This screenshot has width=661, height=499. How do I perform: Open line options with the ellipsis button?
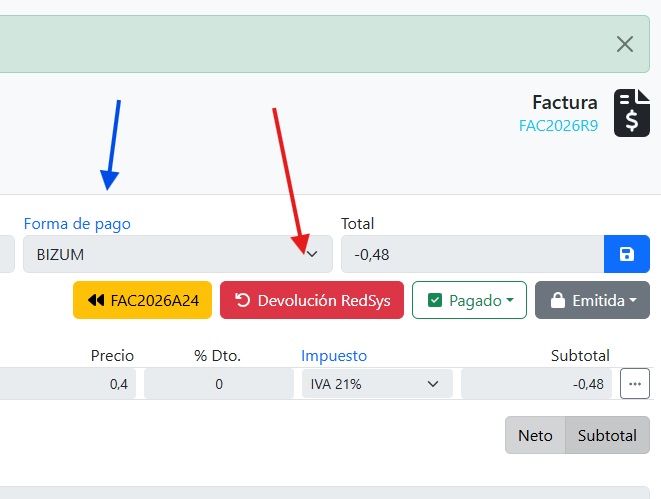point(635,383)
